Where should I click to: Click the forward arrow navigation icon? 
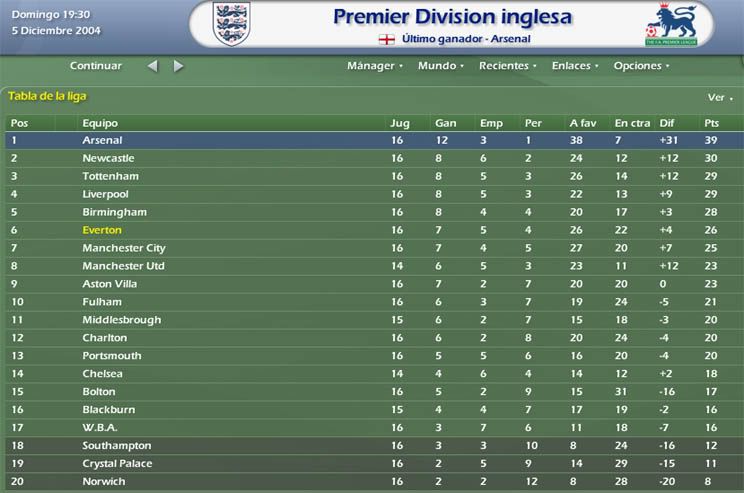coord(178,66)
